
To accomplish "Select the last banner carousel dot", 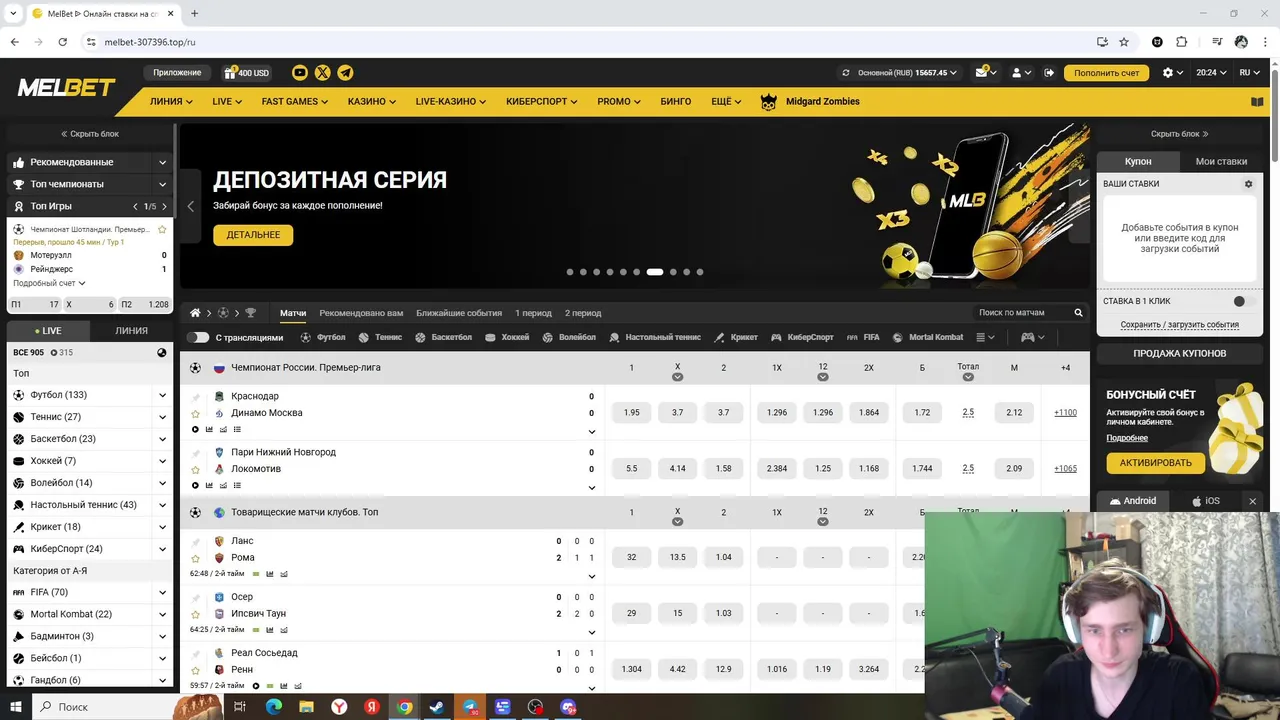I will point(700,272).
